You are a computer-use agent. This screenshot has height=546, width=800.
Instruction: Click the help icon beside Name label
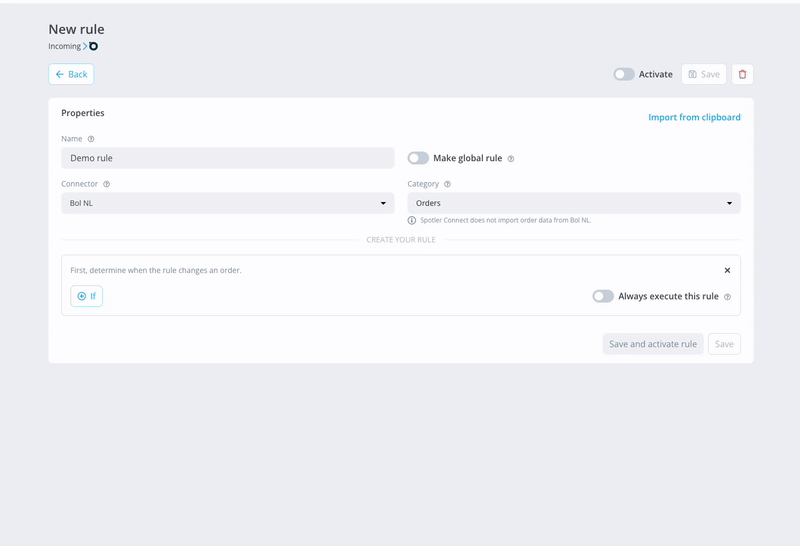(91, 139)
